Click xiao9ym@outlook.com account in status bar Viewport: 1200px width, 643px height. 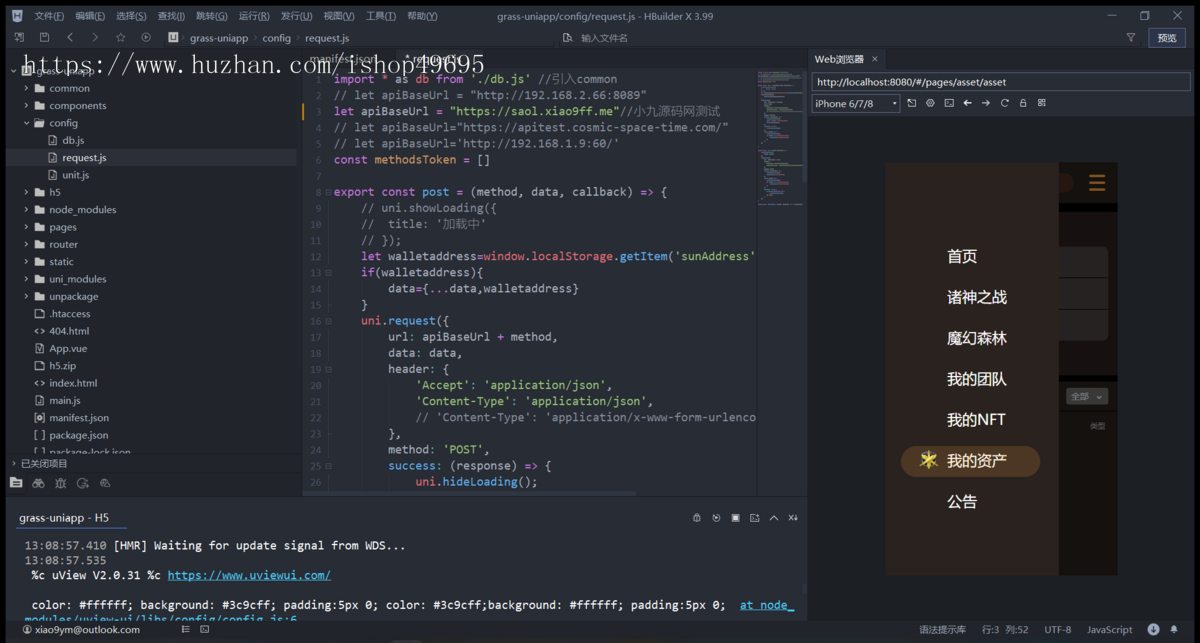click(80, 630)
